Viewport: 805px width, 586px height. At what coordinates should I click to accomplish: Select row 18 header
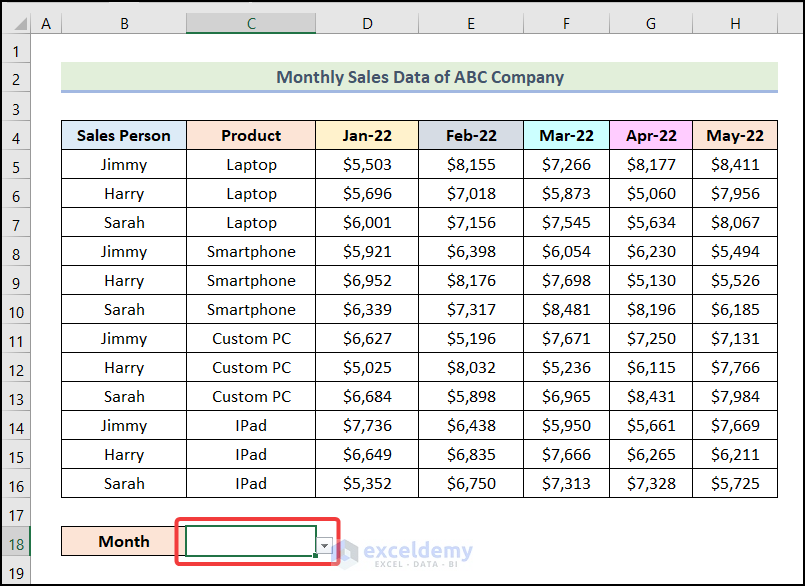coord(16,542)
